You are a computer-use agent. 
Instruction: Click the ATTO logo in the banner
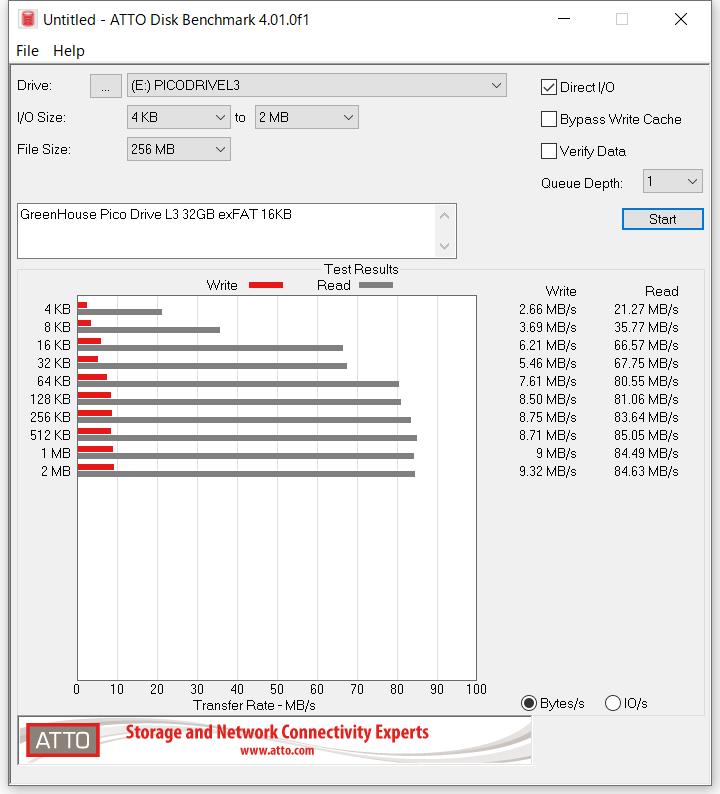point(63,740)
